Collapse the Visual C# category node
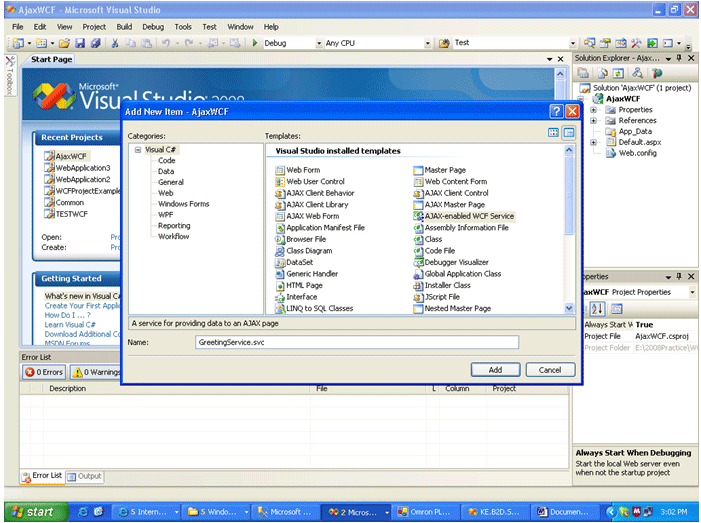The height and width of the screenshot is (523, 701). [x=138, y=150]
